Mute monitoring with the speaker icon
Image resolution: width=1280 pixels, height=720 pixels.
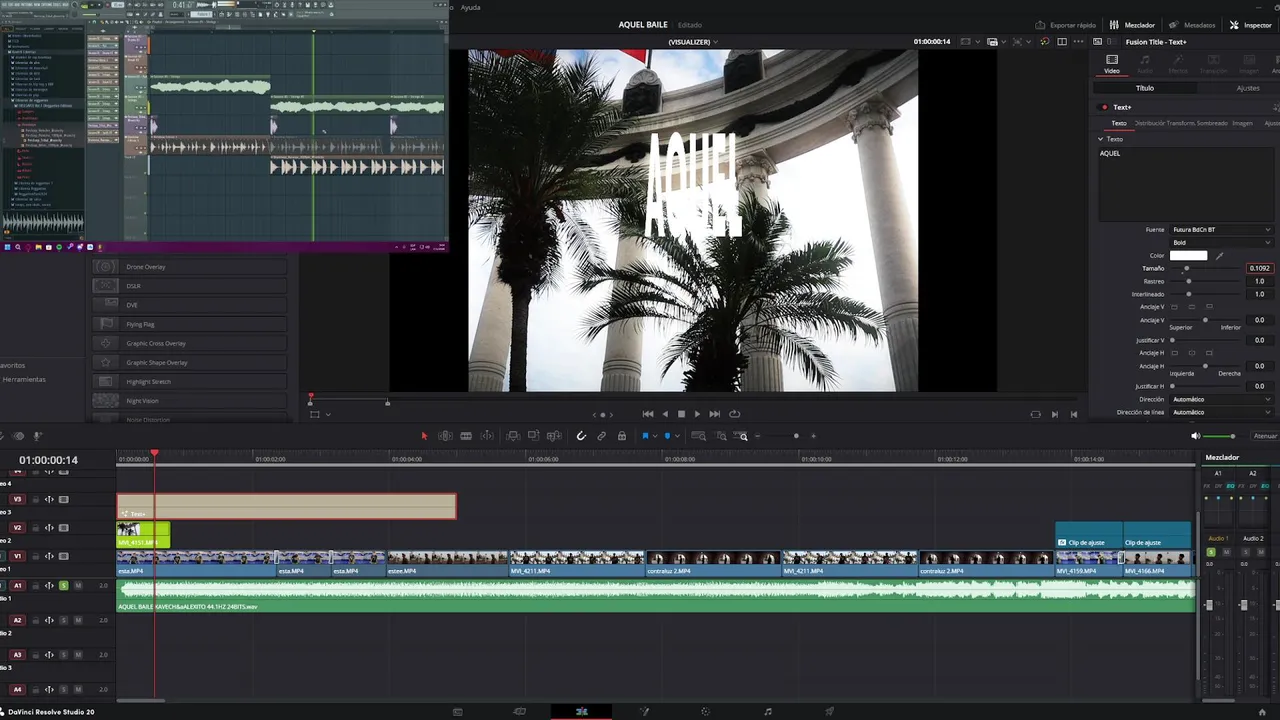1195,436
